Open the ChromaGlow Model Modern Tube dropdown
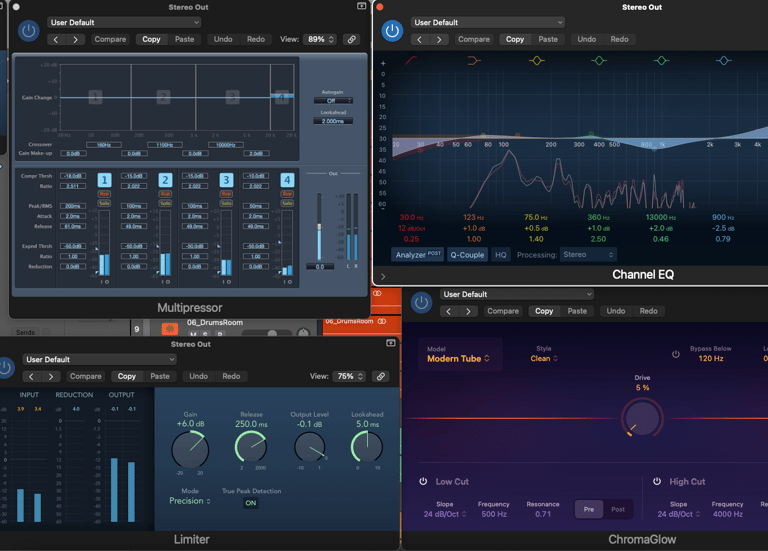Image resolution: width=768 pixels, height=551 pixels. point(458,359)
